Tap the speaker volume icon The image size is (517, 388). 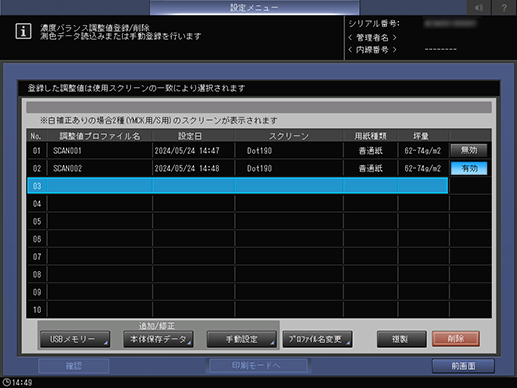[478, 7]
